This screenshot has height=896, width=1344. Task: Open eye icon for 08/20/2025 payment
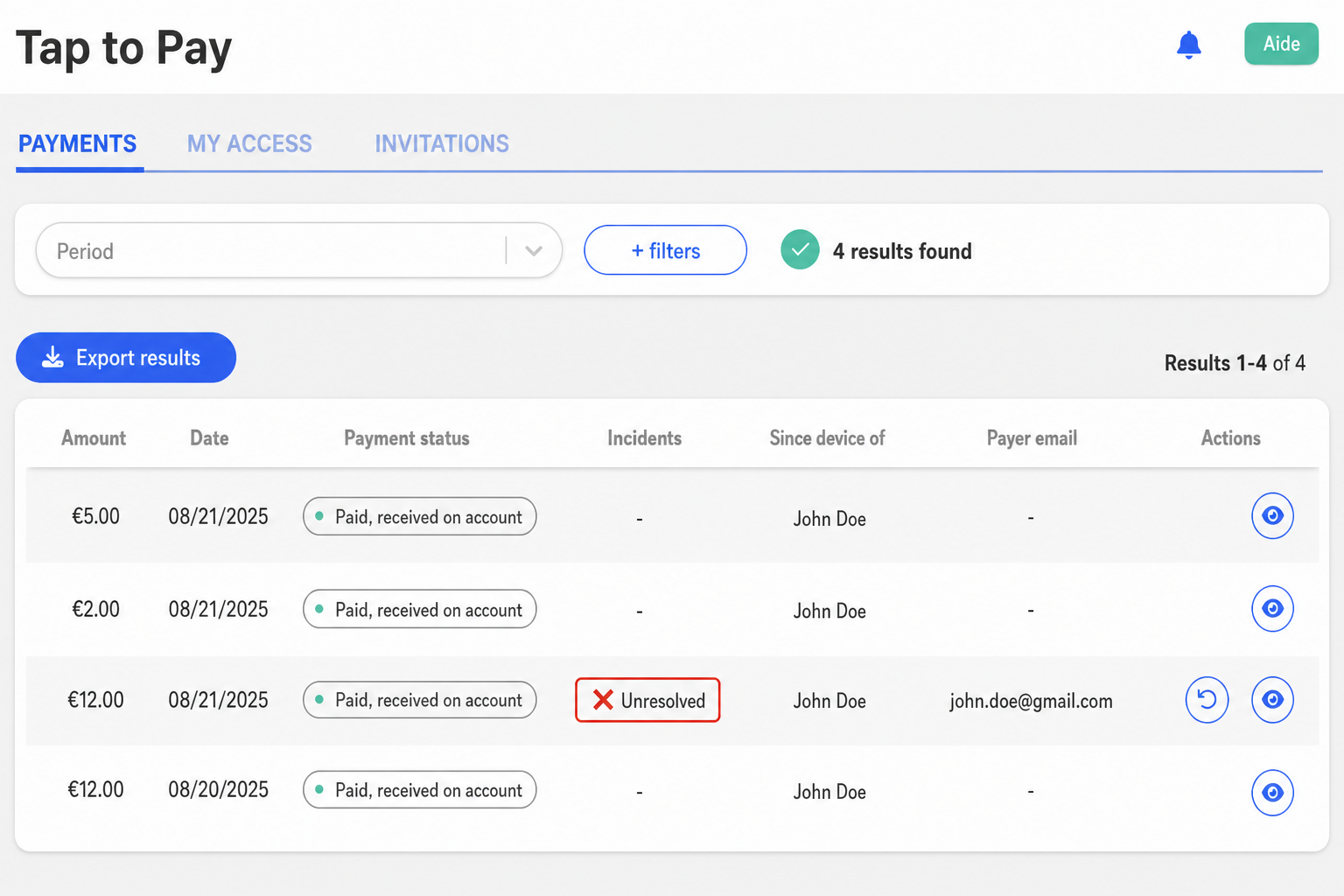(x=1272, y=793)
